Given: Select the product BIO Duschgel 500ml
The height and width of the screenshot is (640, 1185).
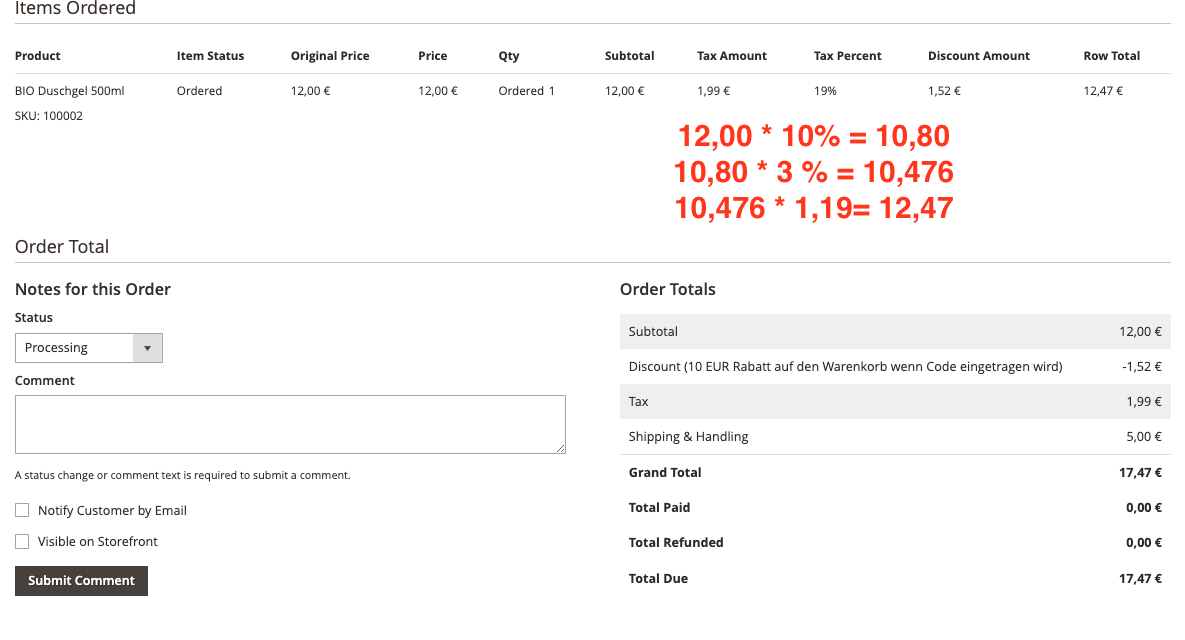Looking at the screenshot, I should point(69,90).
